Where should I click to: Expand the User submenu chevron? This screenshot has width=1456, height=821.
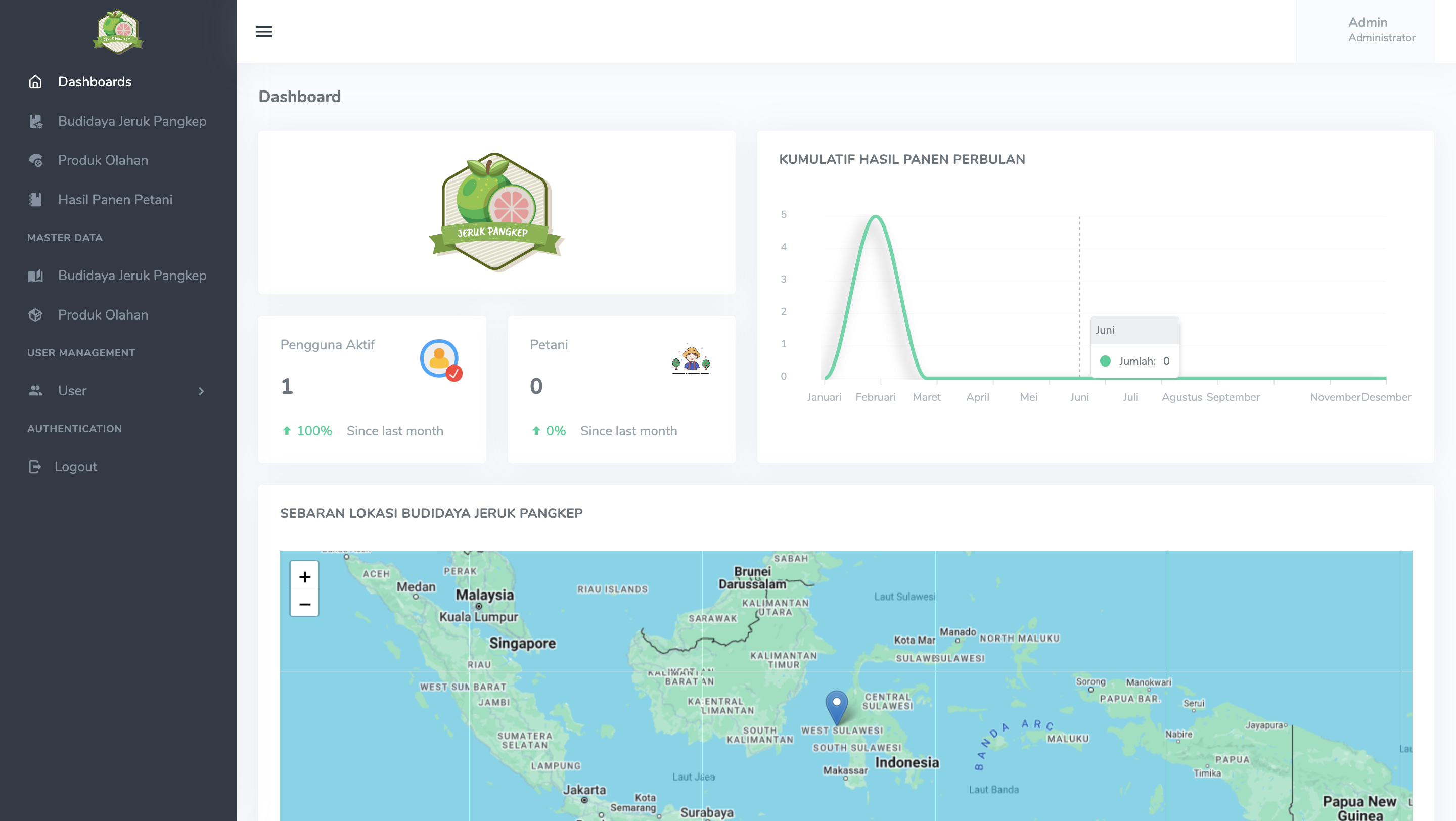[201, 391]
